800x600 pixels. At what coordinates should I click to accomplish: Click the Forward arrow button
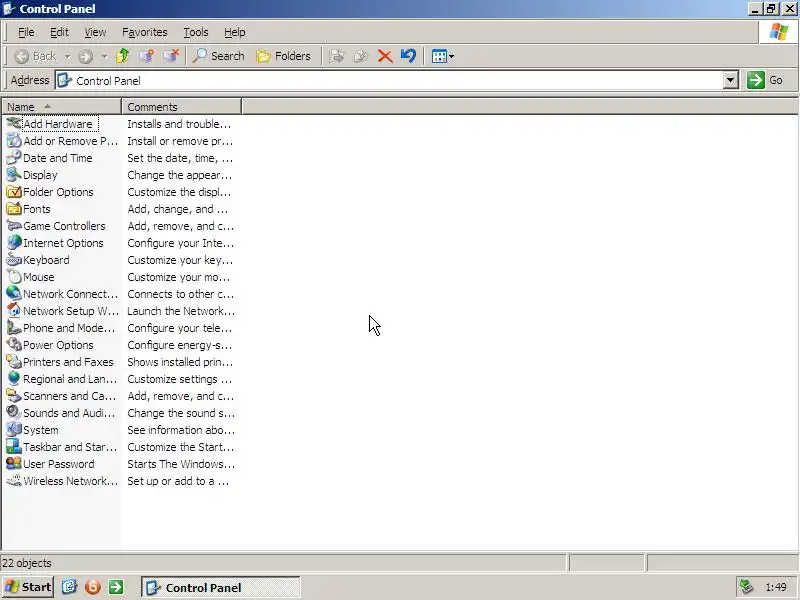tap(85, 56)
